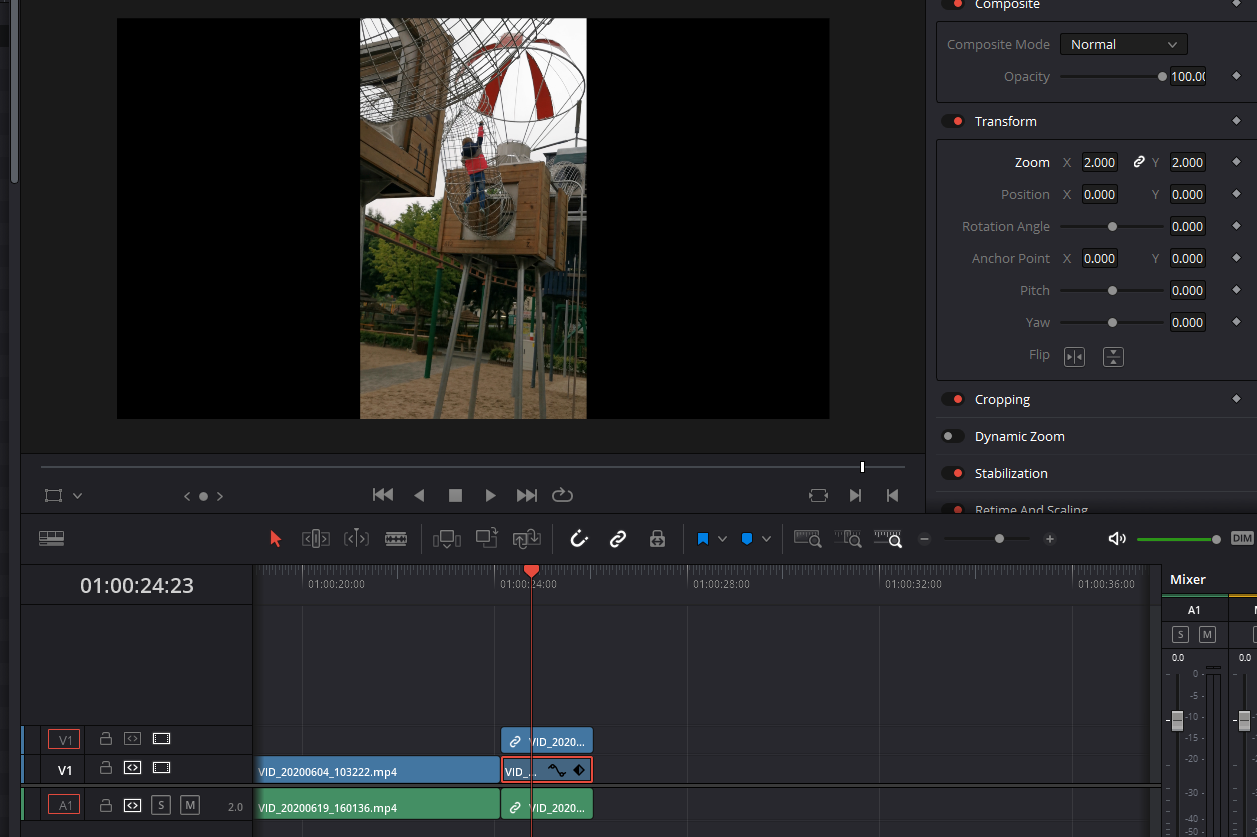Activate the Trim Edit Mode tool

[315, 539]
